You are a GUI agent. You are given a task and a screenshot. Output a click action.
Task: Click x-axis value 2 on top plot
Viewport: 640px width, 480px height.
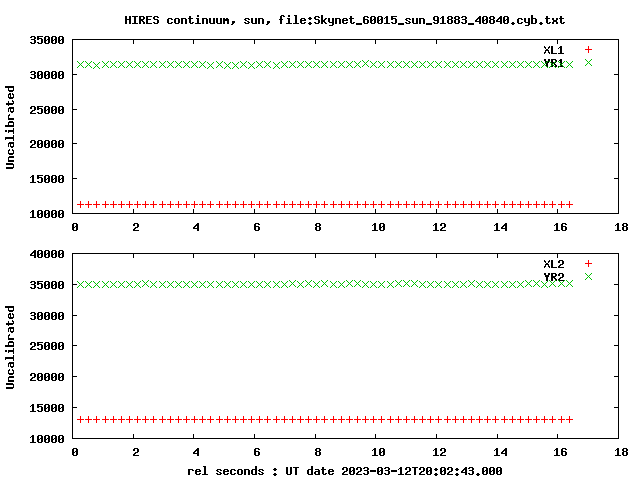click(x=136, y=227)
